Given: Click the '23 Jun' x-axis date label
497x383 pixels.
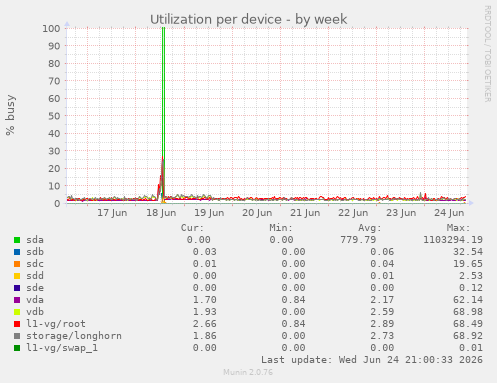Looking at the screenshot, I should point(401,213).
